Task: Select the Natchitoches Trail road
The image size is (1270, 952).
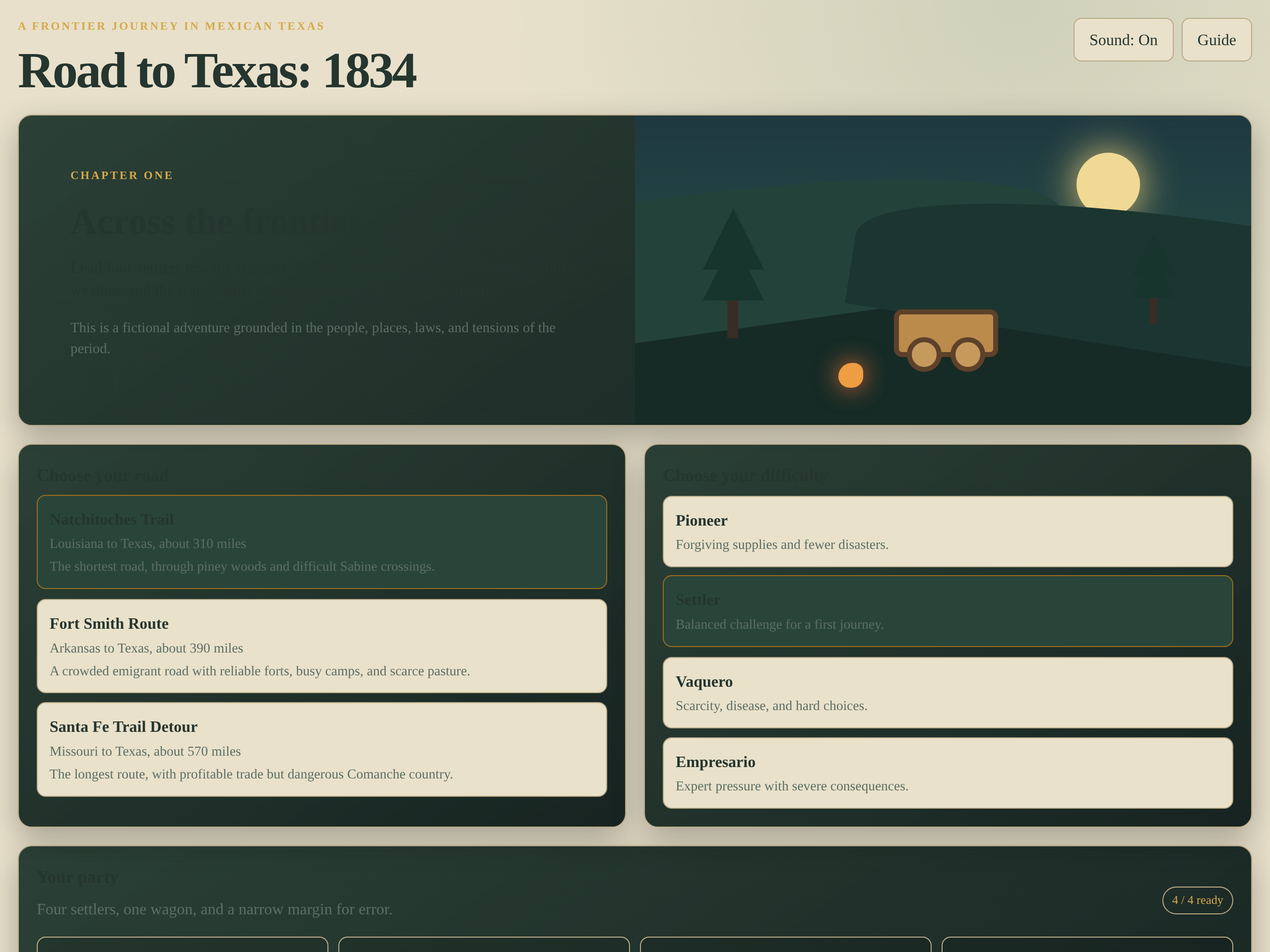Action: coord(321,542)
